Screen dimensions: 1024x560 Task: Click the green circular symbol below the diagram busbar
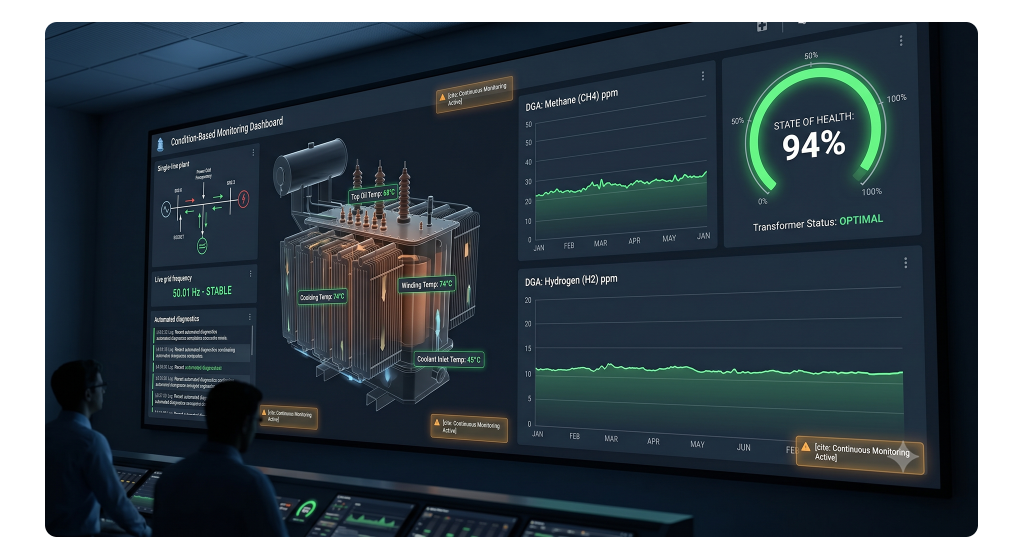202,246
